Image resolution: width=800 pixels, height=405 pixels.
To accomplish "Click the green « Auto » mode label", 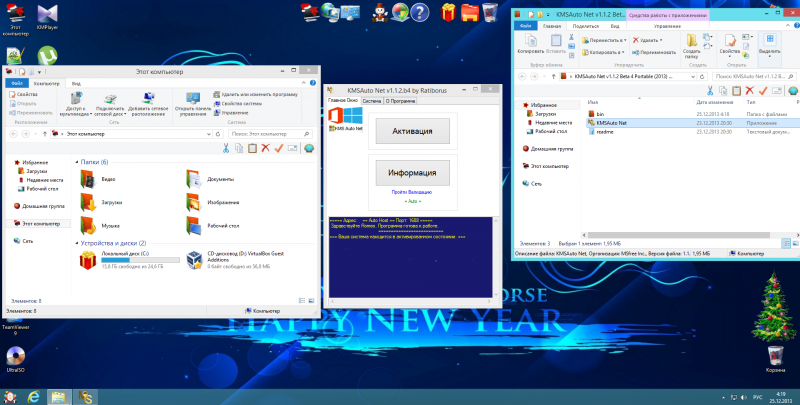I will point(412,201).
